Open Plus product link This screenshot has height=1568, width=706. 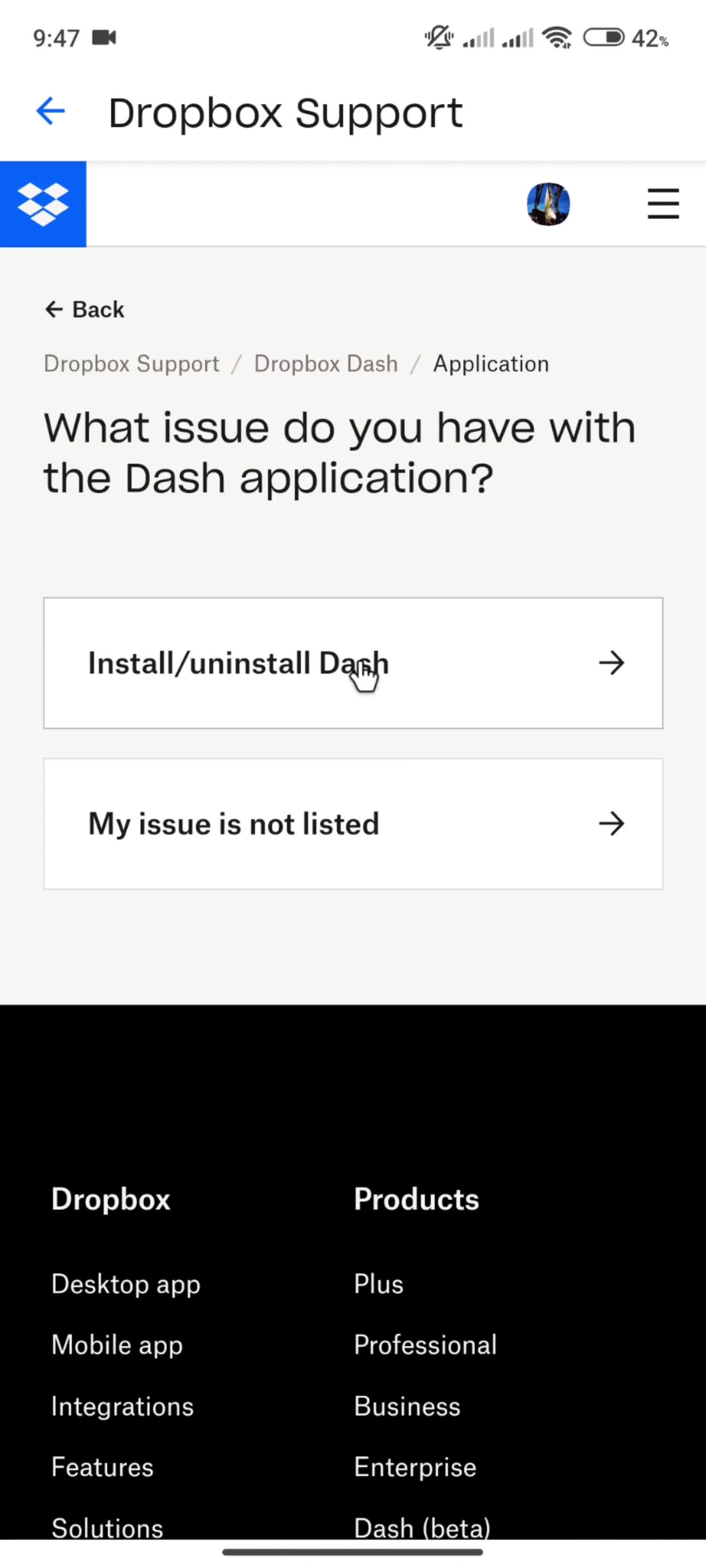(x=379, y=1284)
